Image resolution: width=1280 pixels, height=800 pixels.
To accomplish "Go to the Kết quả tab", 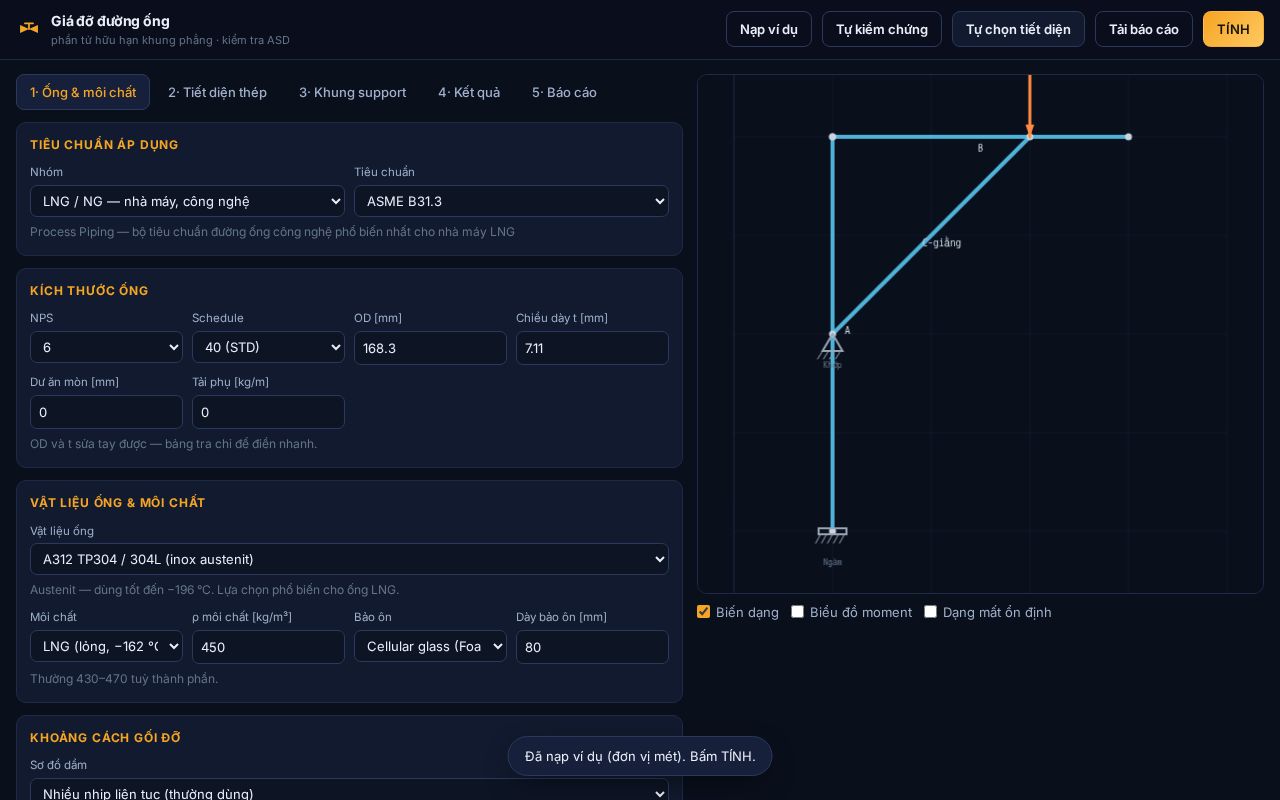I will tap(469, 92).
